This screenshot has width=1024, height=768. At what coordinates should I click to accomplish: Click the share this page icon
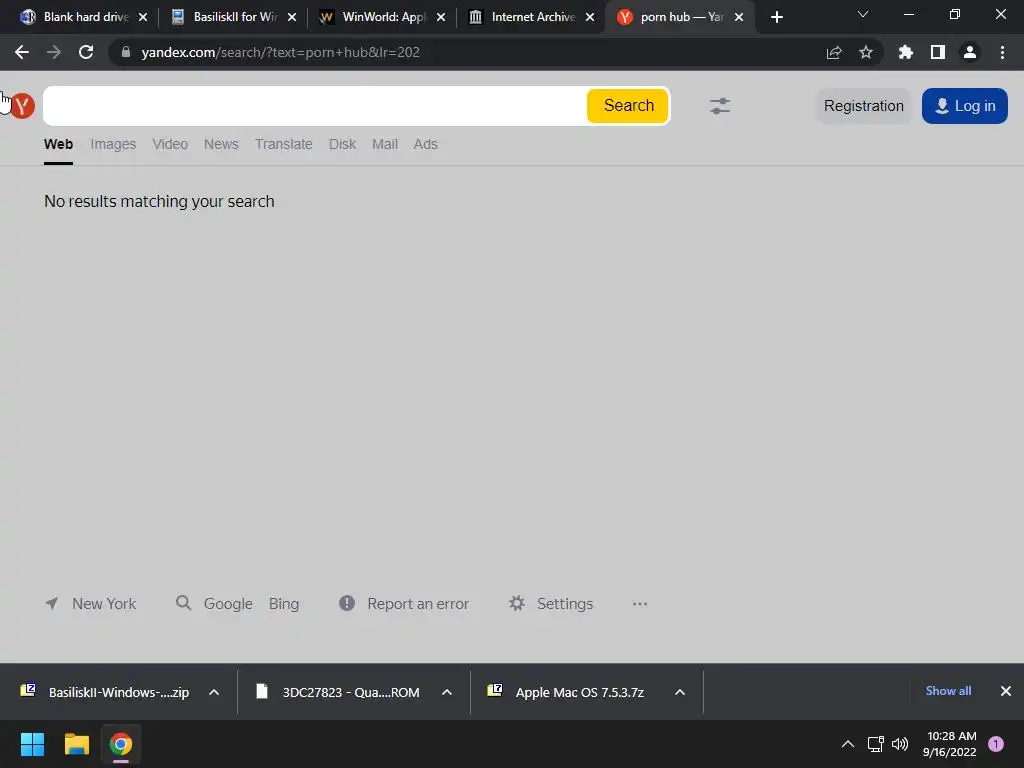click(x=834, y=52)
